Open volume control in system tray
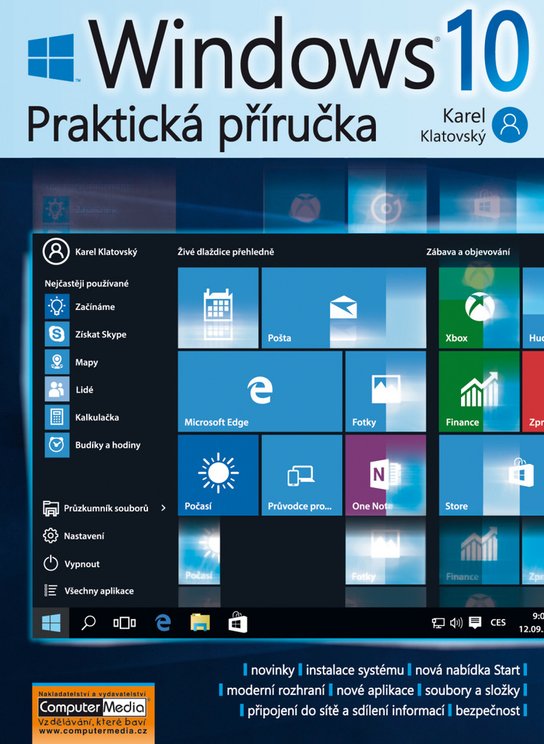This screenshot has height=744, width=544. pos(456,623)
